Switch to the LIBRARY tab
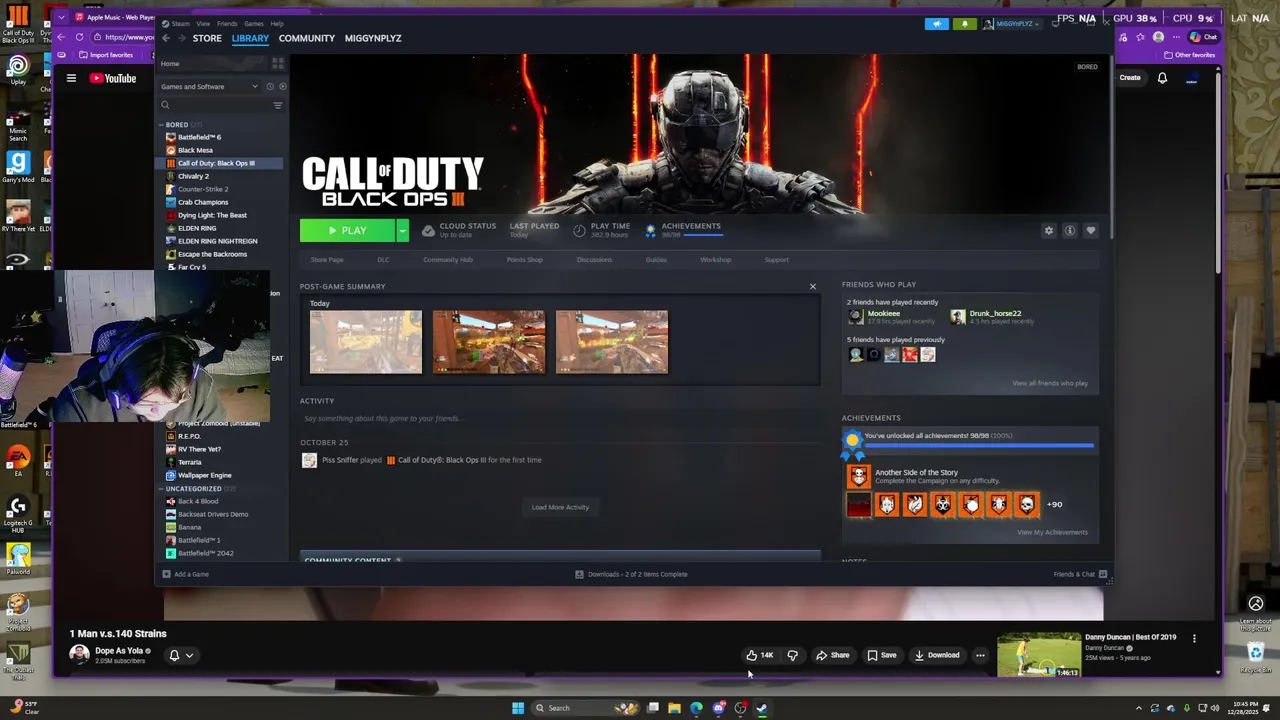 tap(250, 38)
